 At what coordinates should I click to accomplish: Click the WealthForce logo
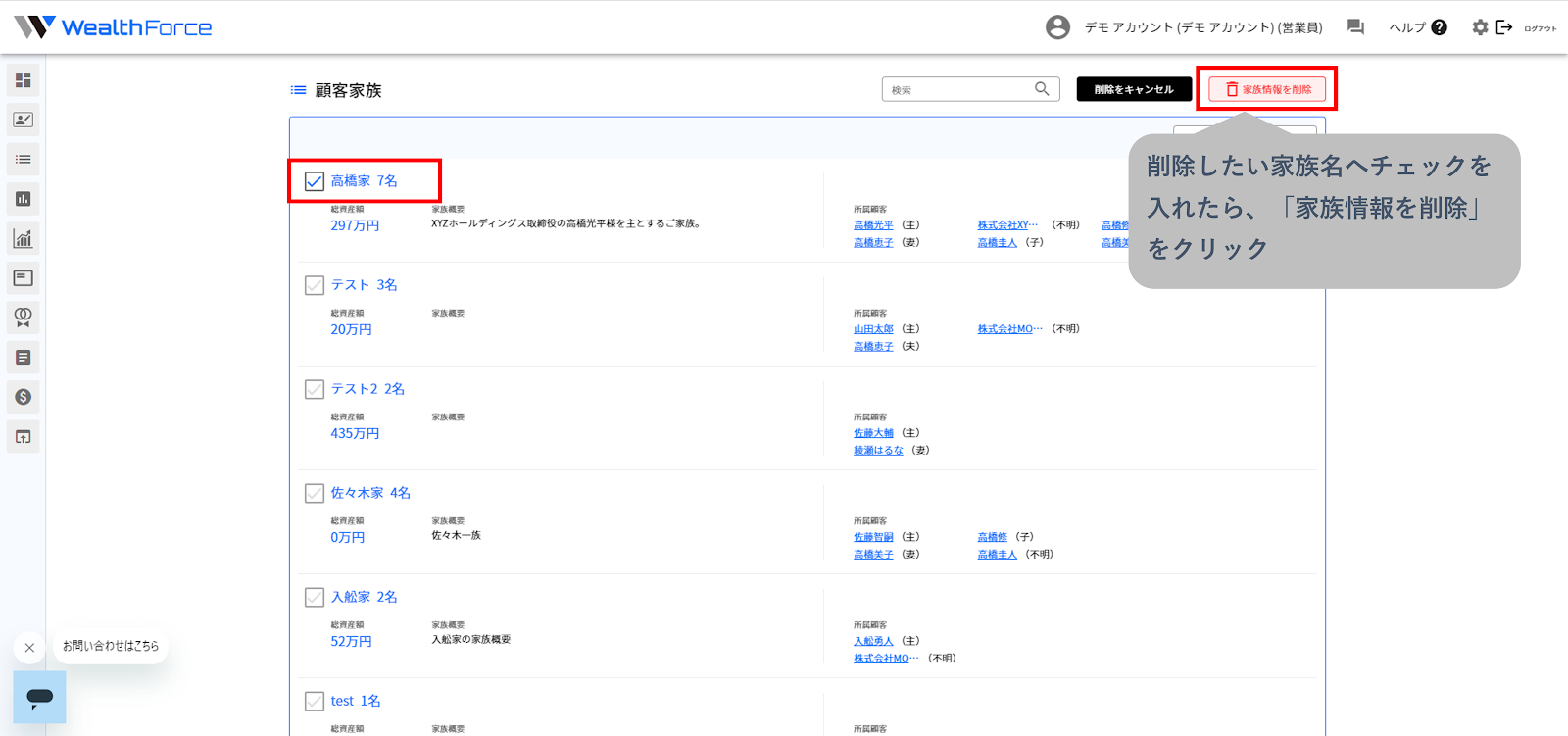pyautogui.click(x=113, y=27)
